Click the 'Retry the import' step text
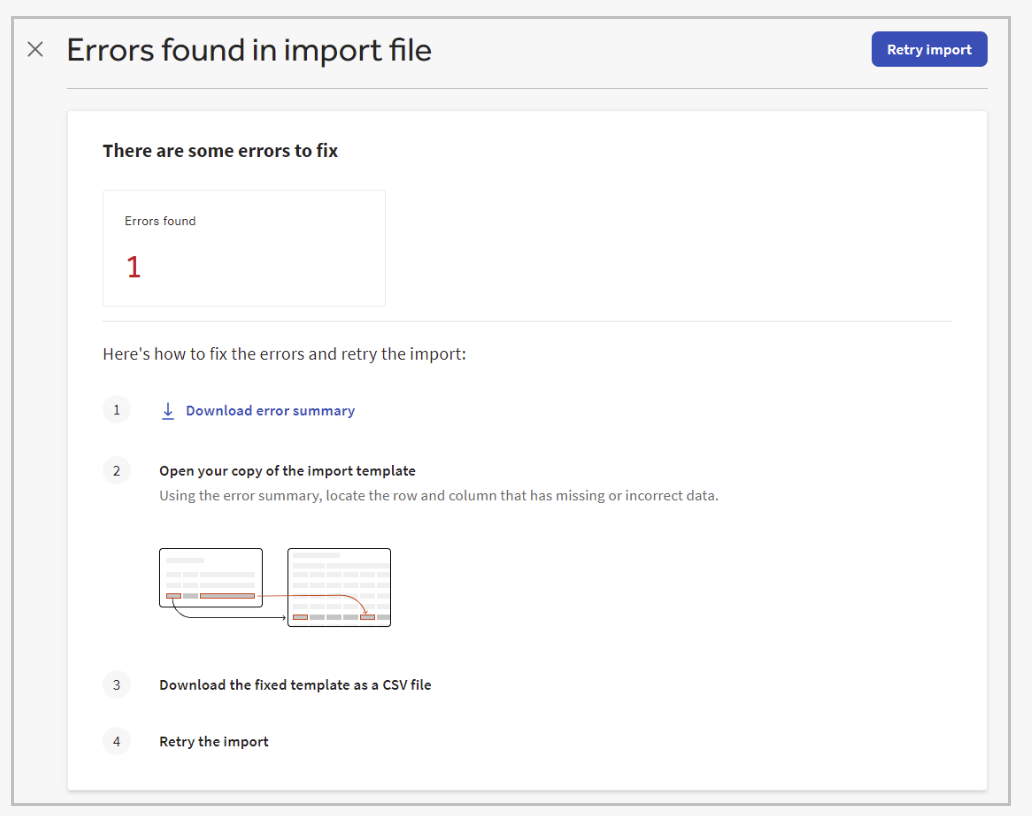Viewport: 1032px width, 816px height. pyautogui.click(x=214, y=741)
